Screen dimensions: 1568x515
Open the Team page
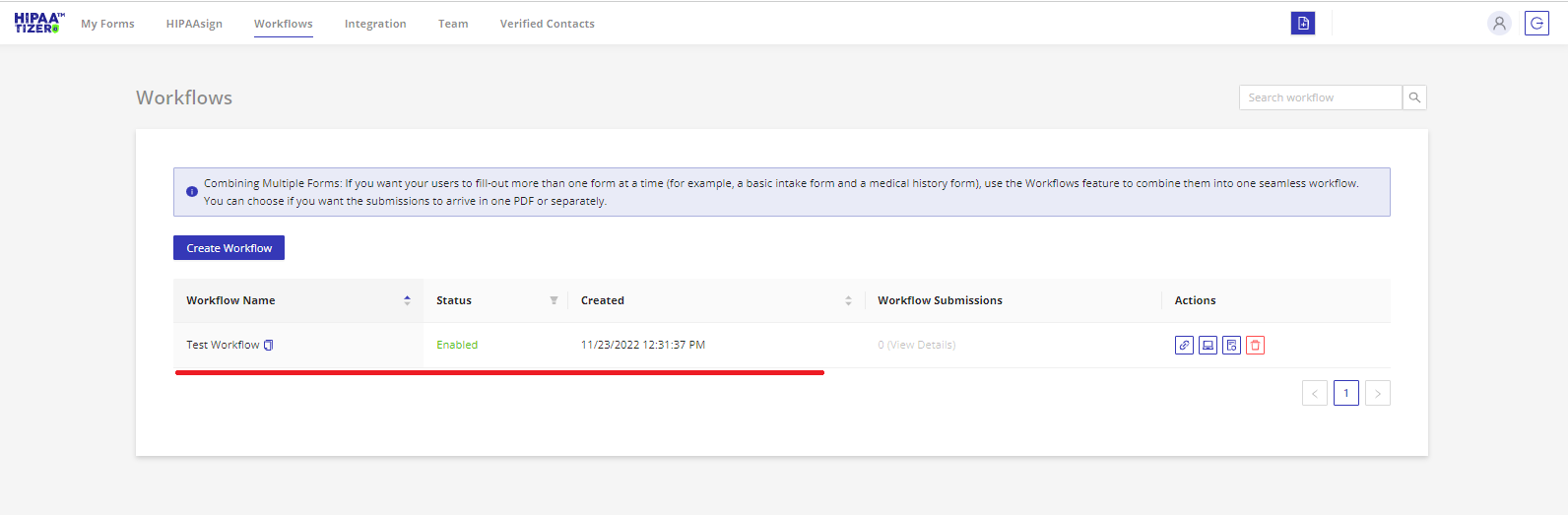click(x=453, y=24)
